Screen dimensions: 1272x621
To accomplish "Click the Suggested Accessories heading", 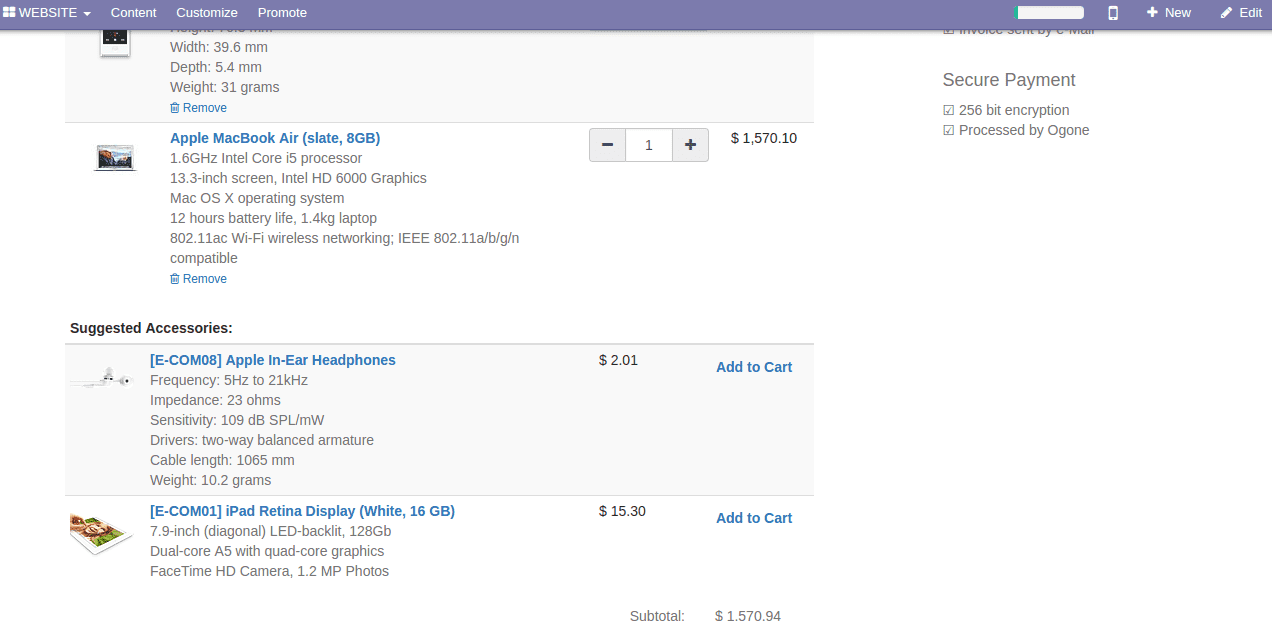I will coord(151,328).
